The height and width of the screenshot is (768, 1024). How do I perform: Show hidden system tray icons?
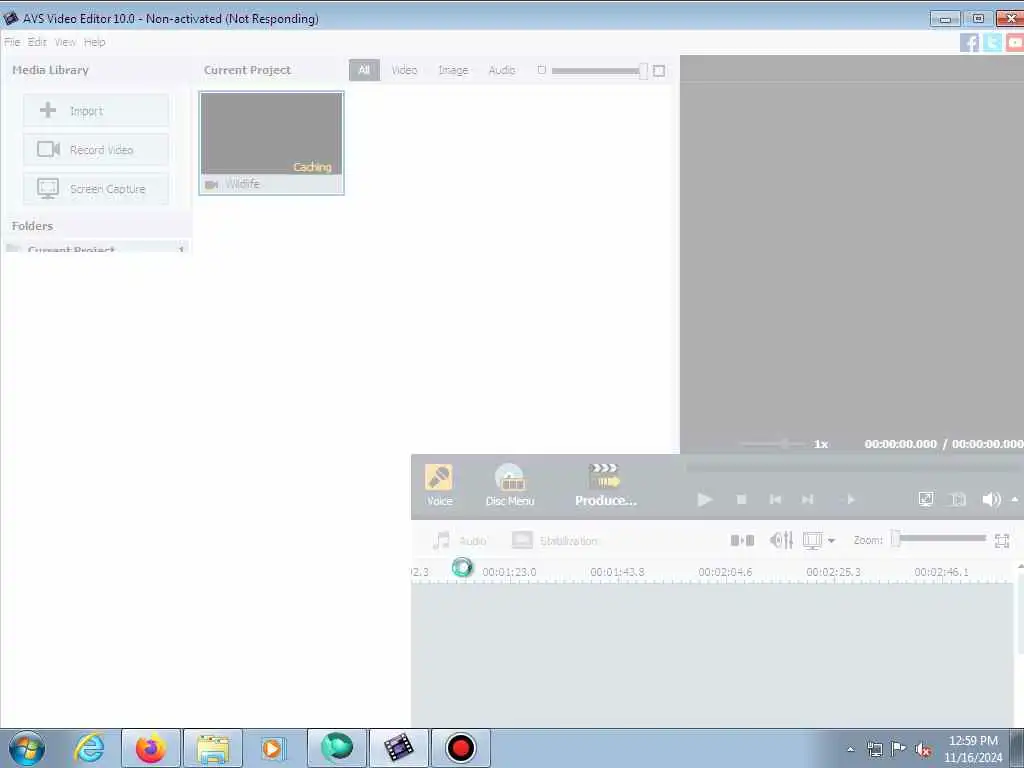point(850,749)
